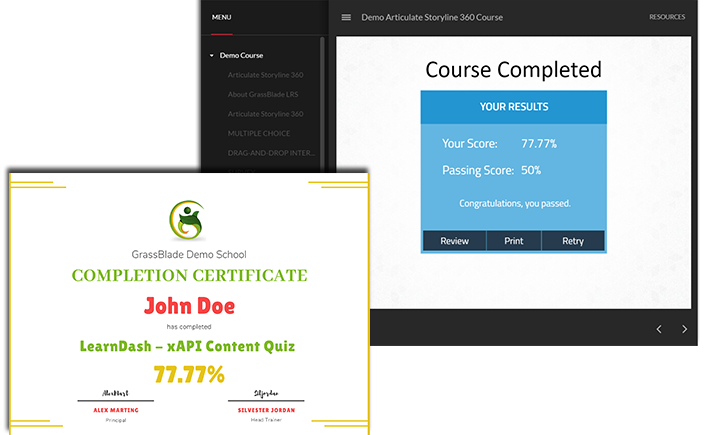
Task: Open the MENU tab
Action: pyautogui.click(x=222, y=17)
